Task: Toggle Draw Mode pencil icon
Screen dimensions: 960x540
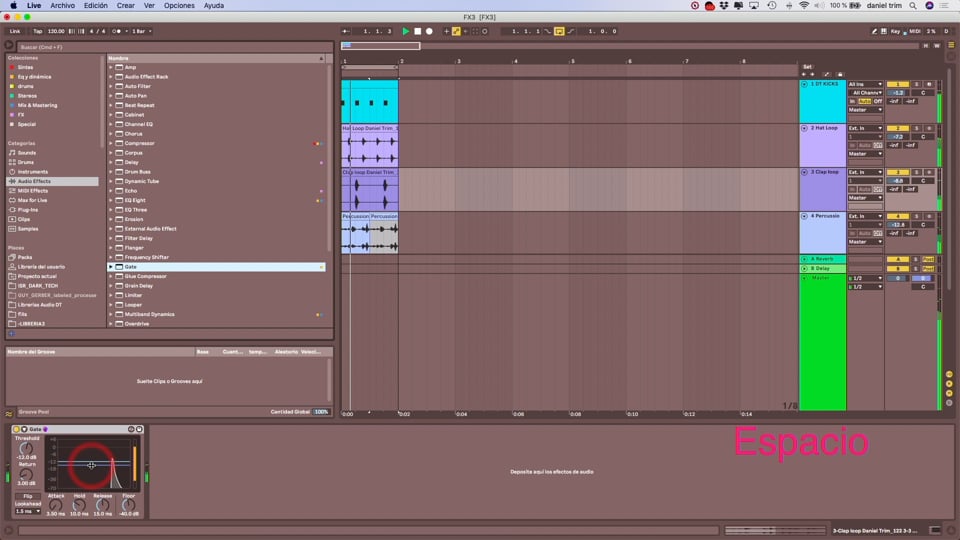Action: [874, 31]
